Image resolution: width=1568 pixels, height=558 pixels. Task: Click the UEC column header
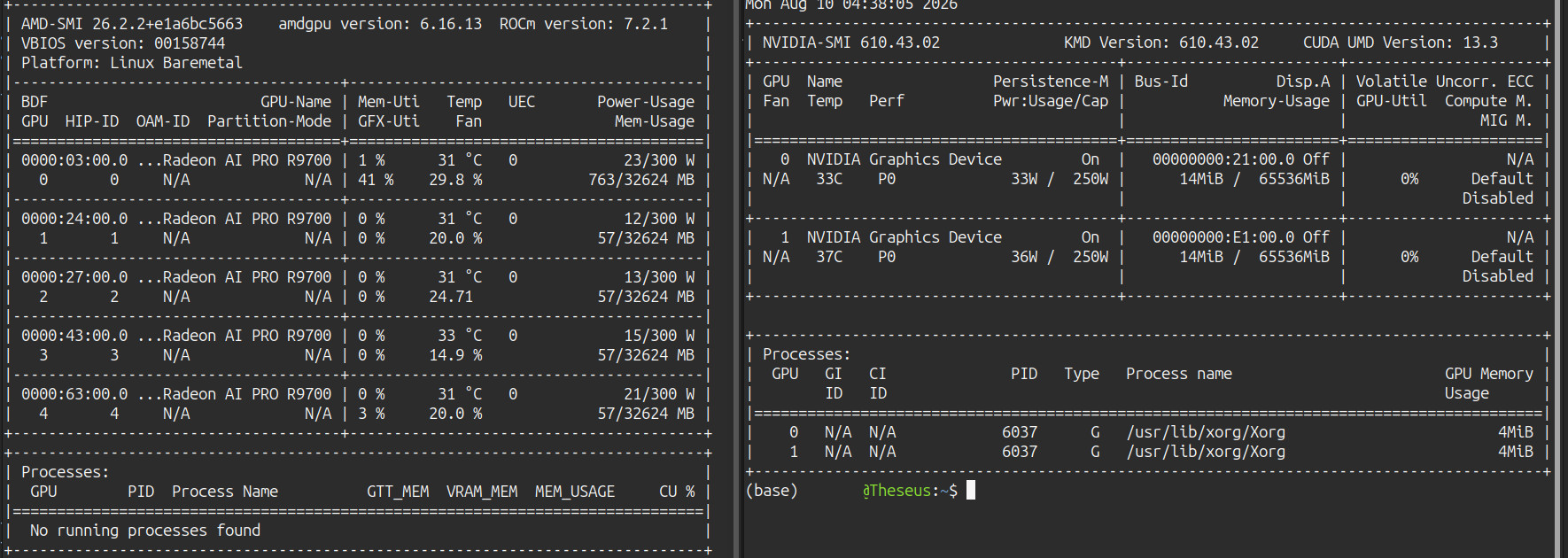coord(522,102)
